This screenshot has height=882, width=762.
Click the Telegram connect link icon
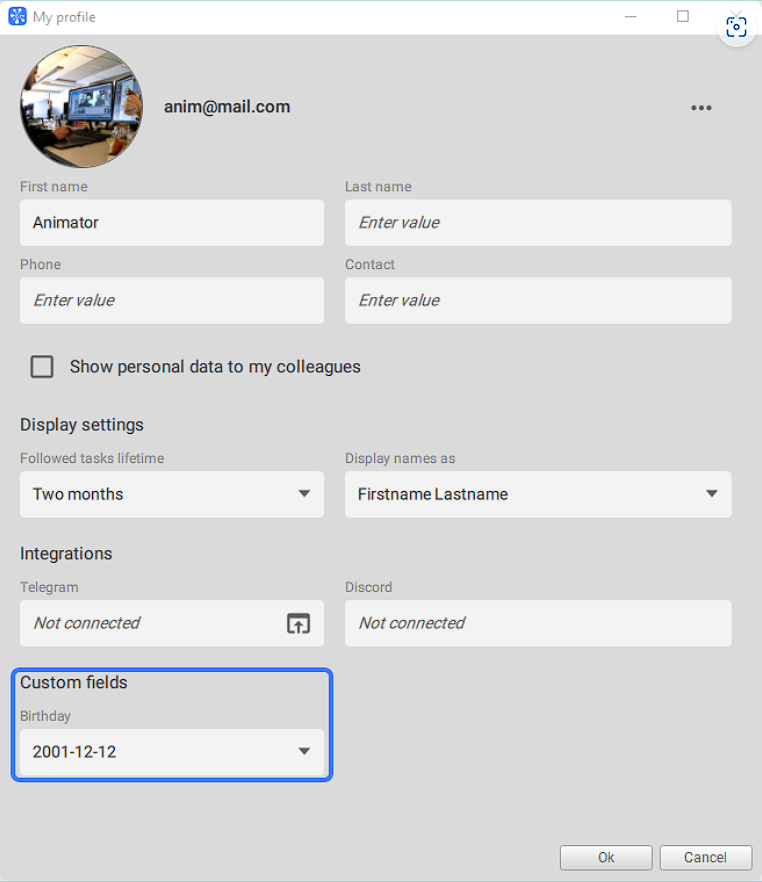pyautogui.click(x=298, y=623)
